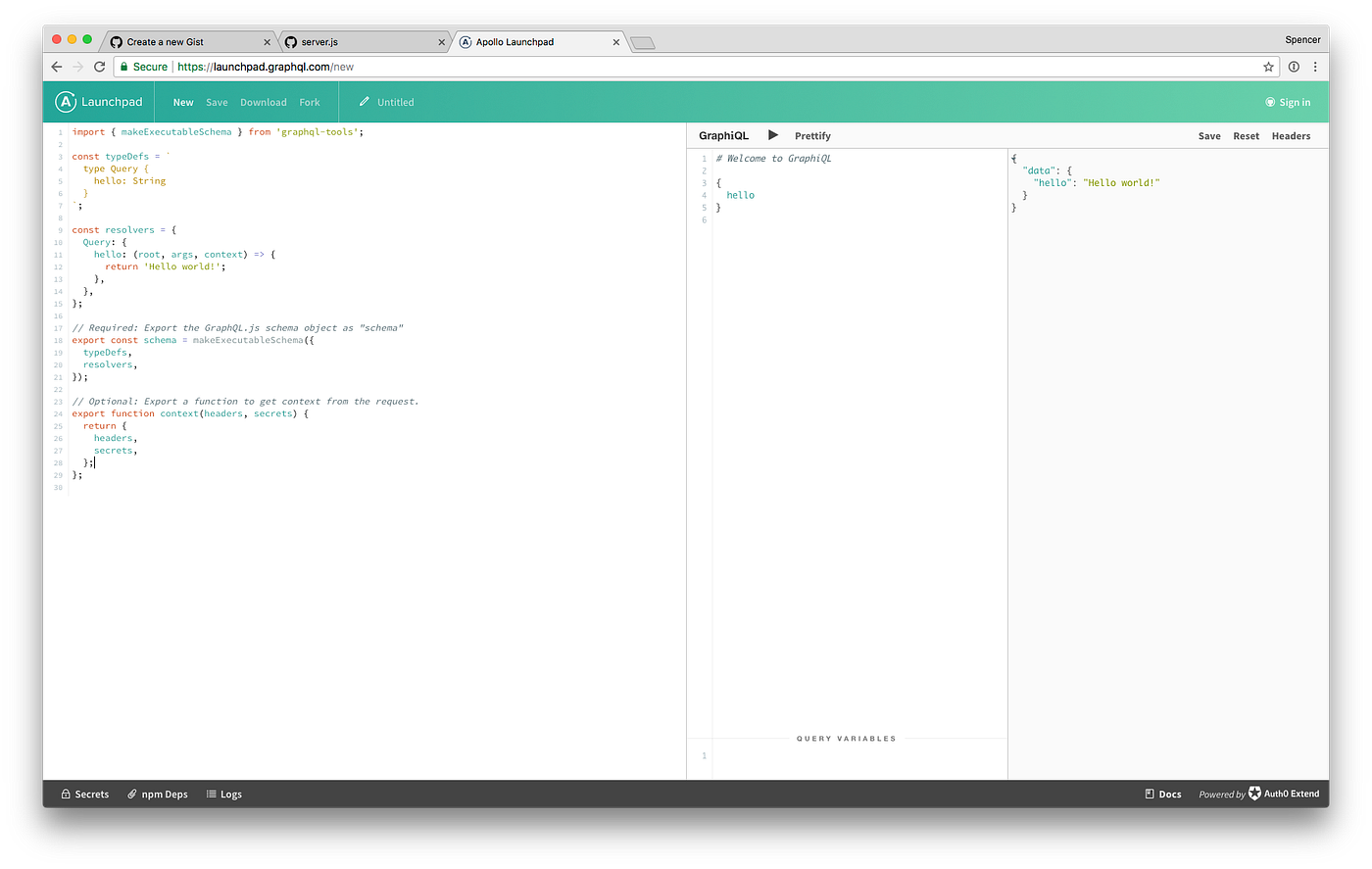Run the query with the GraphiQL play icon
This screenshot has width=1372, height=869.
(773, 135)
